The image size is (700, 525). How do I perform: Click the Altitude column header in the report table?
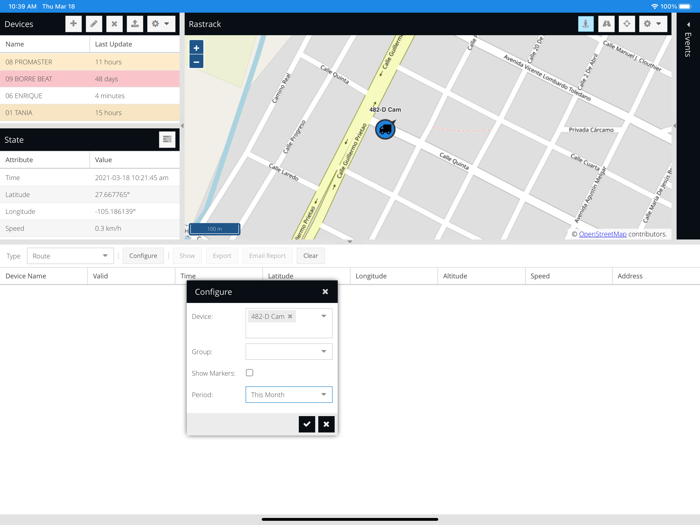coord(481,276)
